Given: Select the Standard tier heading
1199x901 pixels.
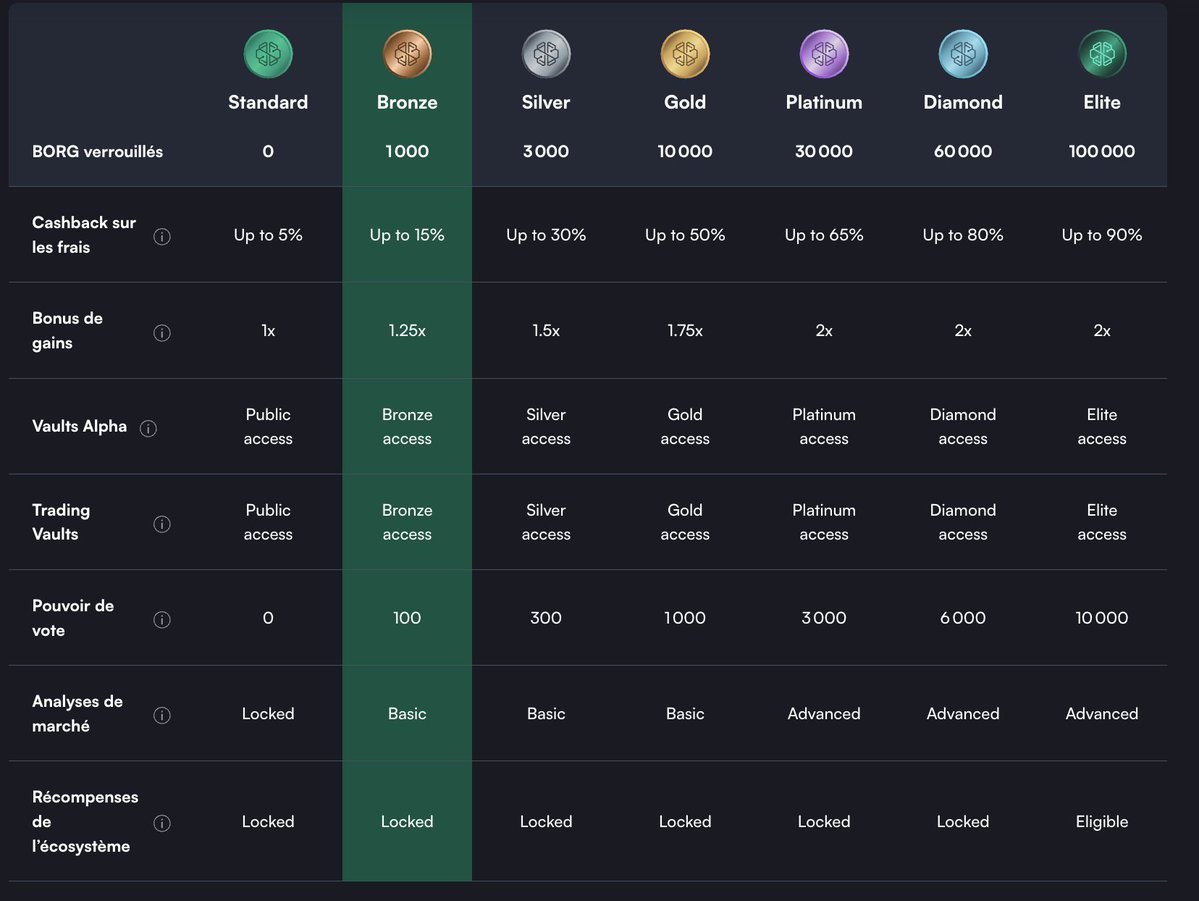Looking at the screenshot, I should tap(268, 102).
